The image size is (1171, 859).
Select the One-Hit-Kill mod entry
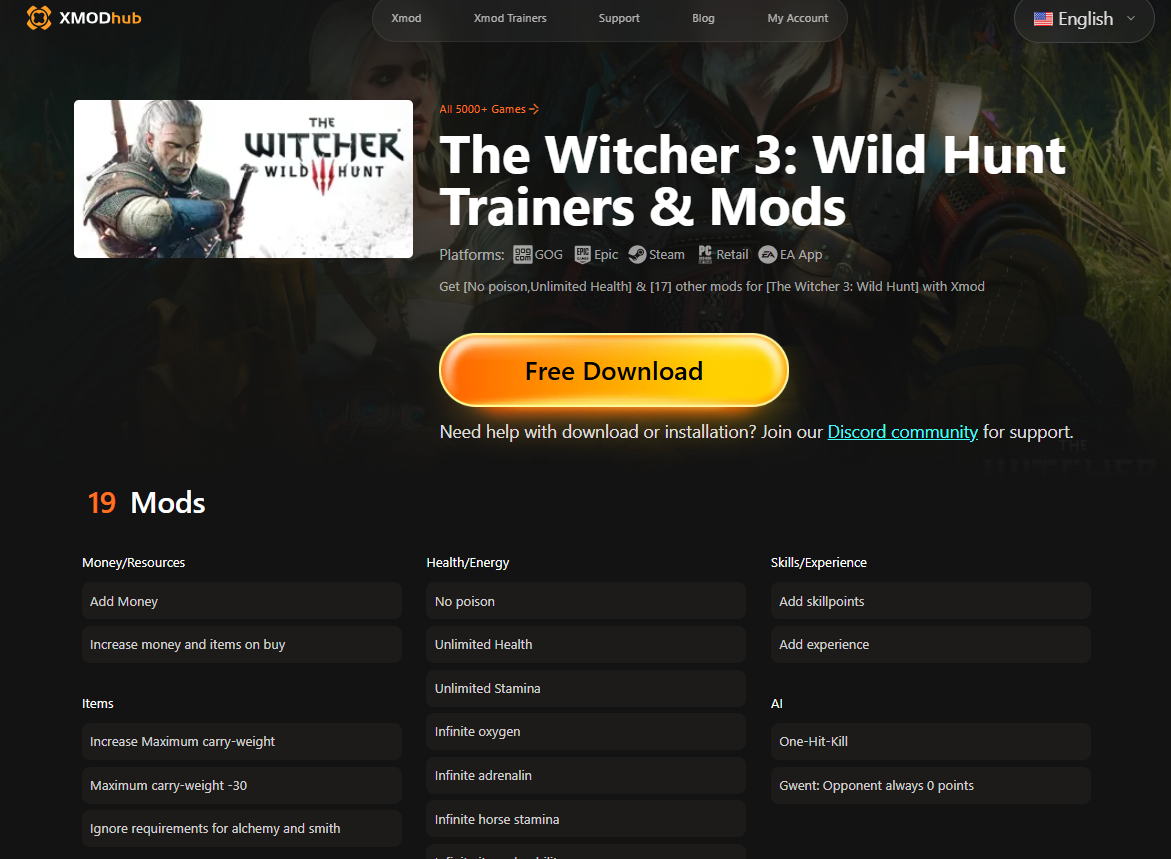pyautogui.click(x=931, y=742)
